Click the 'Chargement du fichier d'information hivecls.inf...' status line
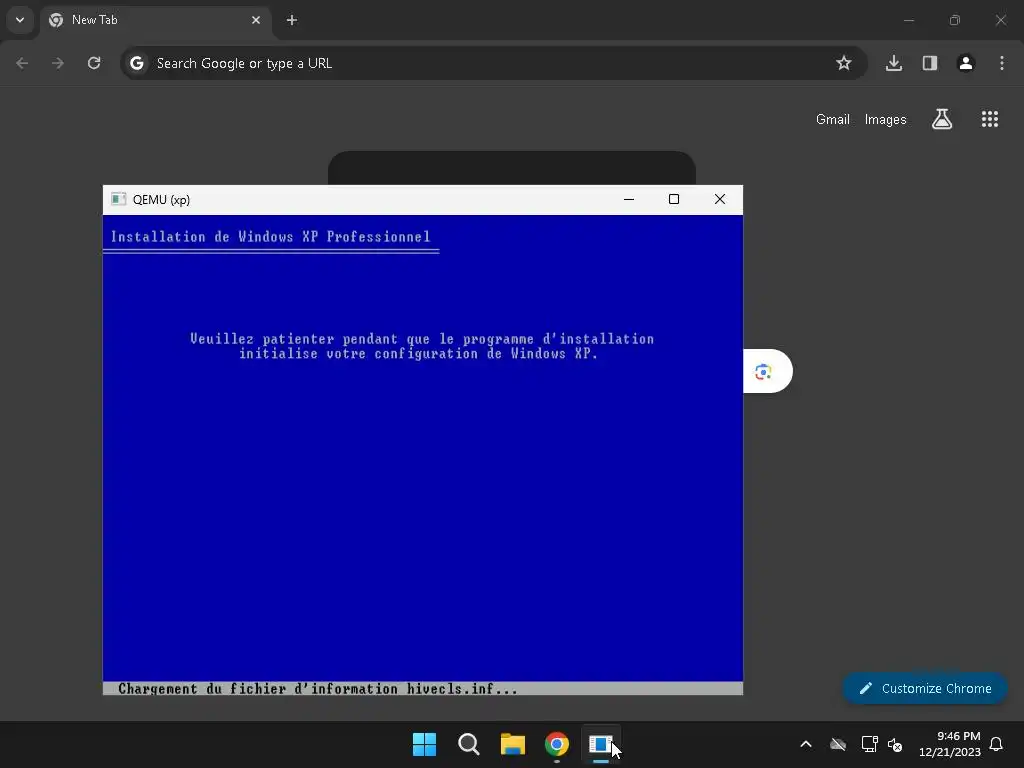The height and width of the screenshot is (768, 1024). (317, 688)
